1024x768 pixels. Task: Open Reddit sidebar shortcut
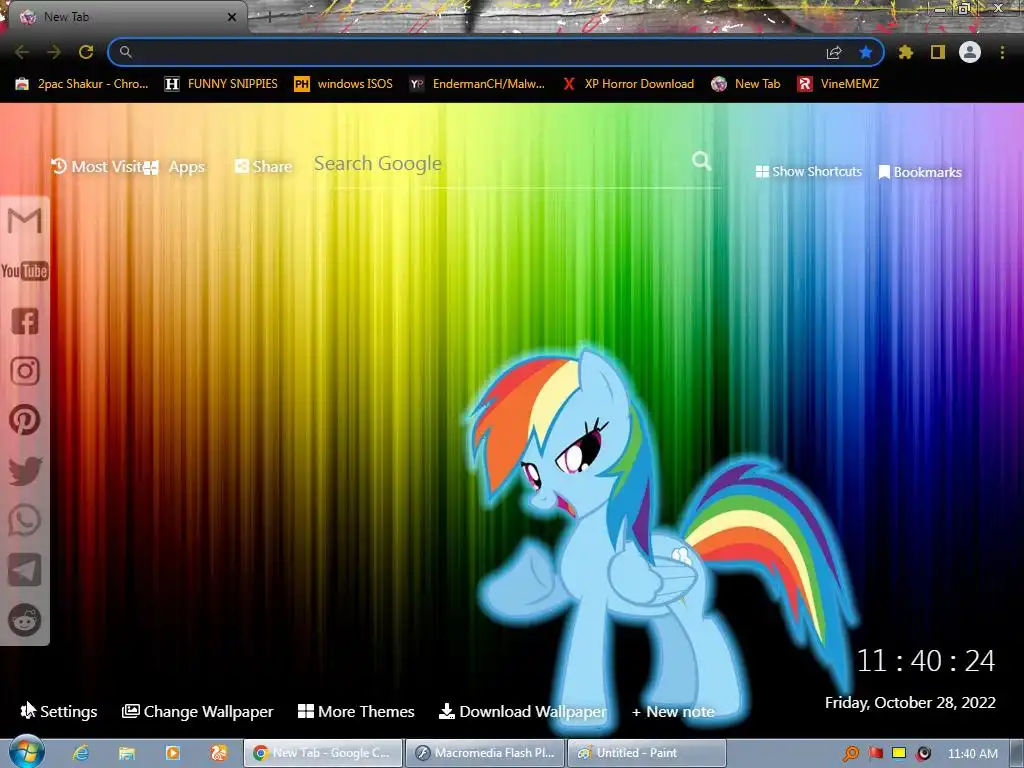pos(25,620)
